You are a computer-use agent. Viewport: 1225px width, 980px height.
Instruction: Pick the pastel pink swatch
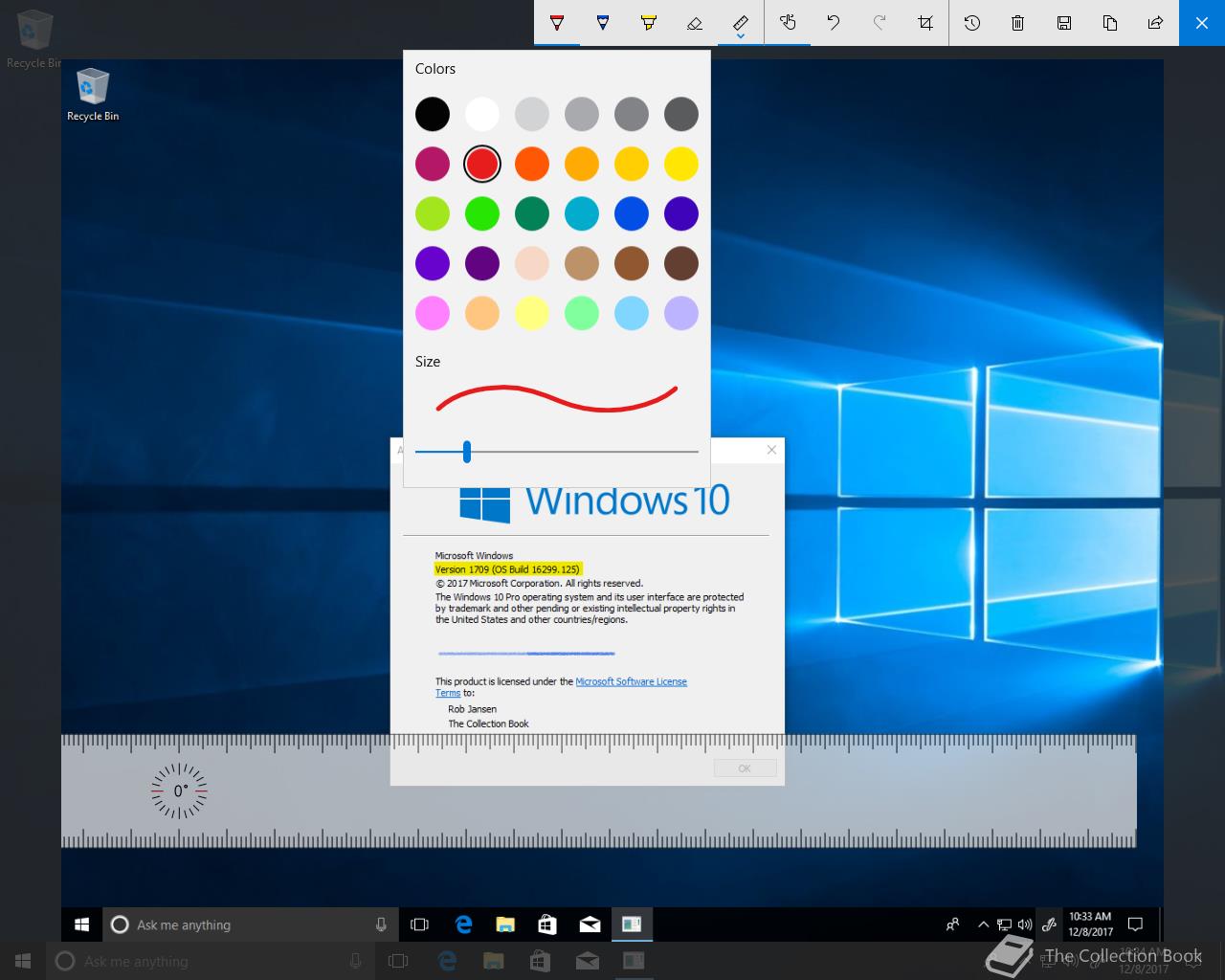[433, 313]
